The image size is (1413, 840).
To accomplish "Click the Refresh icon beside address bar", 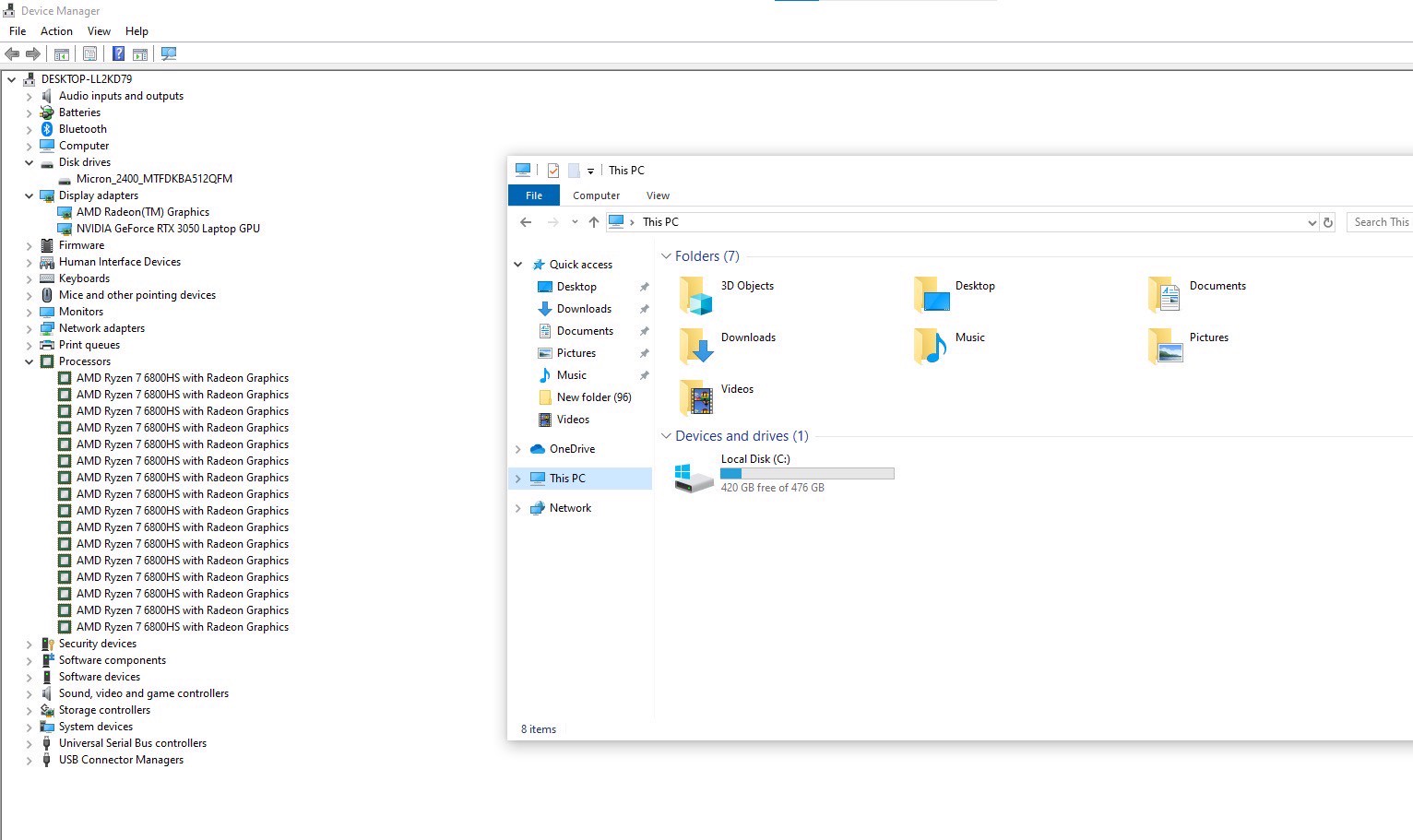I will 1328,222.
